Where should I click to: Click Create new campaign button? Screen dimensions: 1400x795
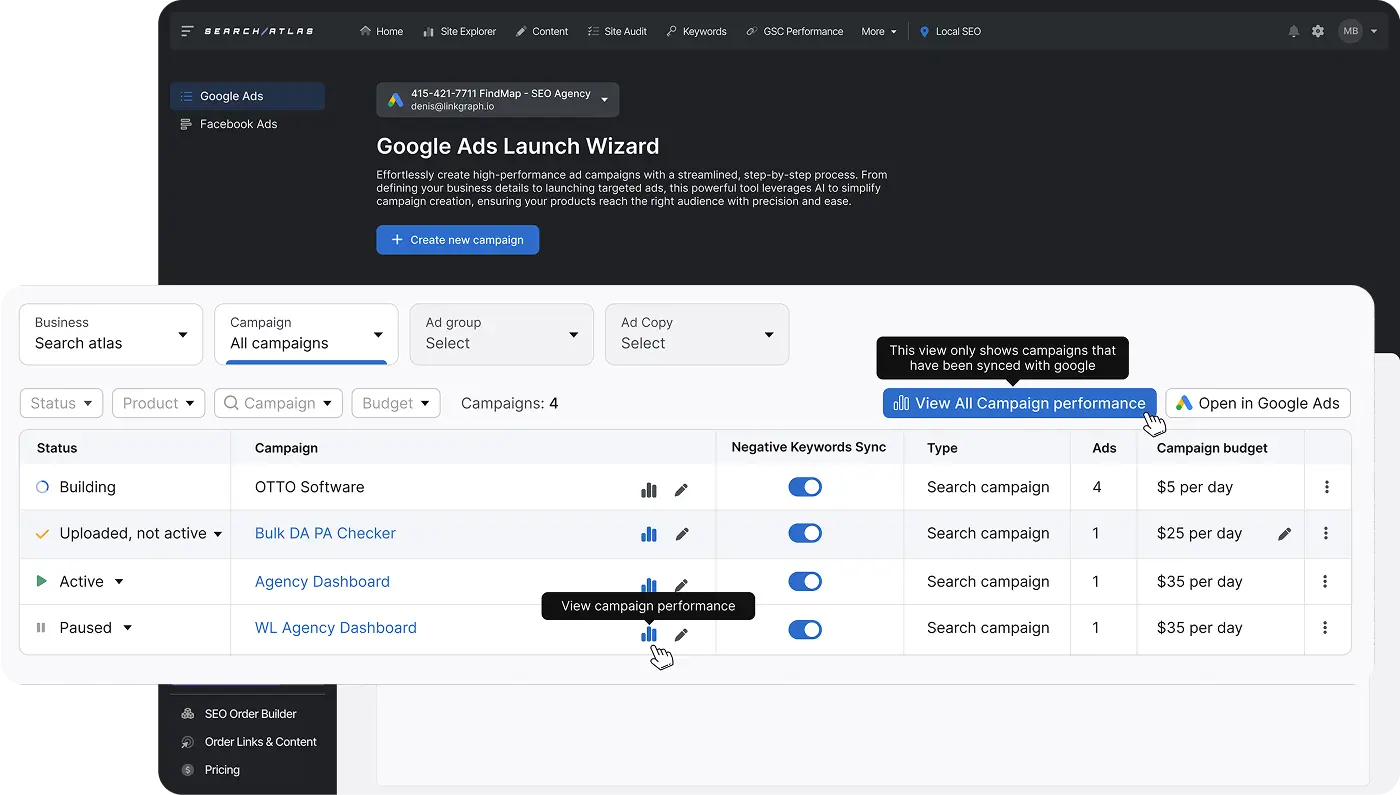[x=458, y=240]
